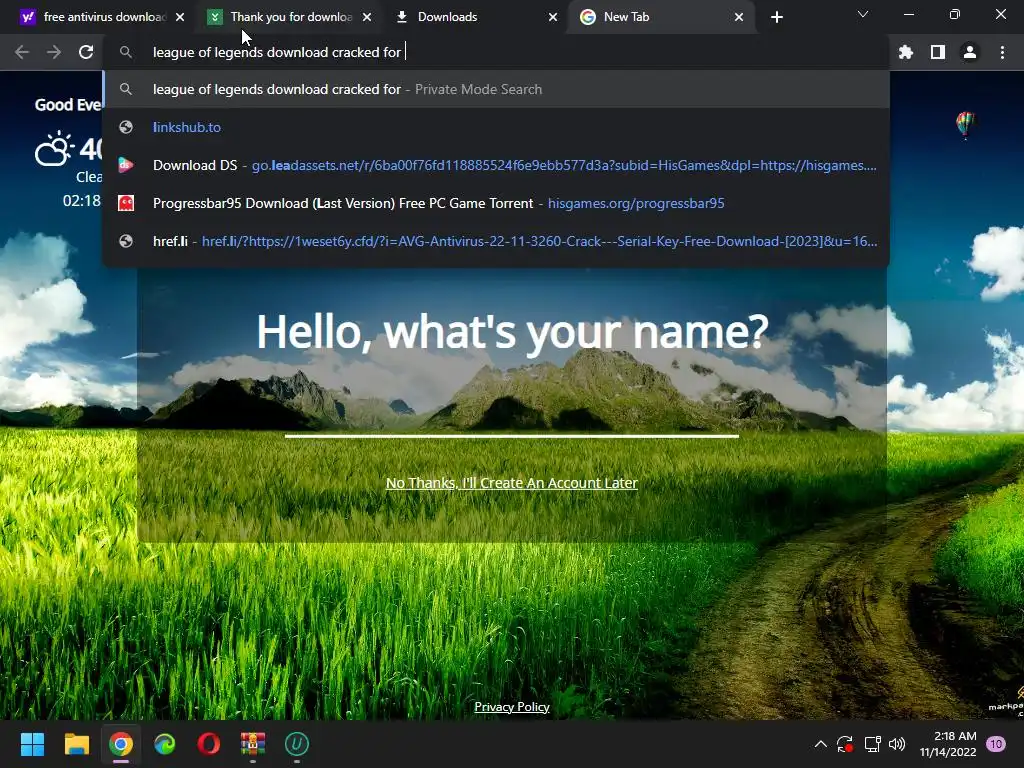This screenshot has width=1024, height=768.
Task: Close the Downloads tab
Action: click(553, 17)
